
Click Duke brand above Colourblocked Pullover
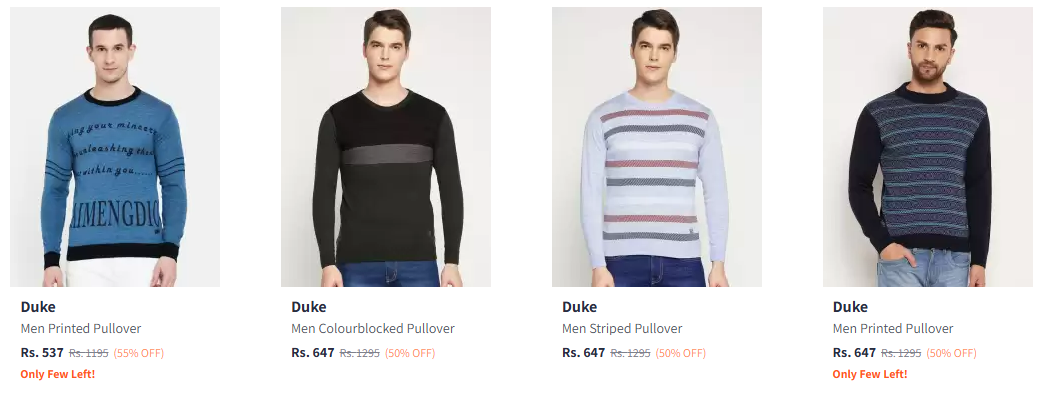(309, 307)
